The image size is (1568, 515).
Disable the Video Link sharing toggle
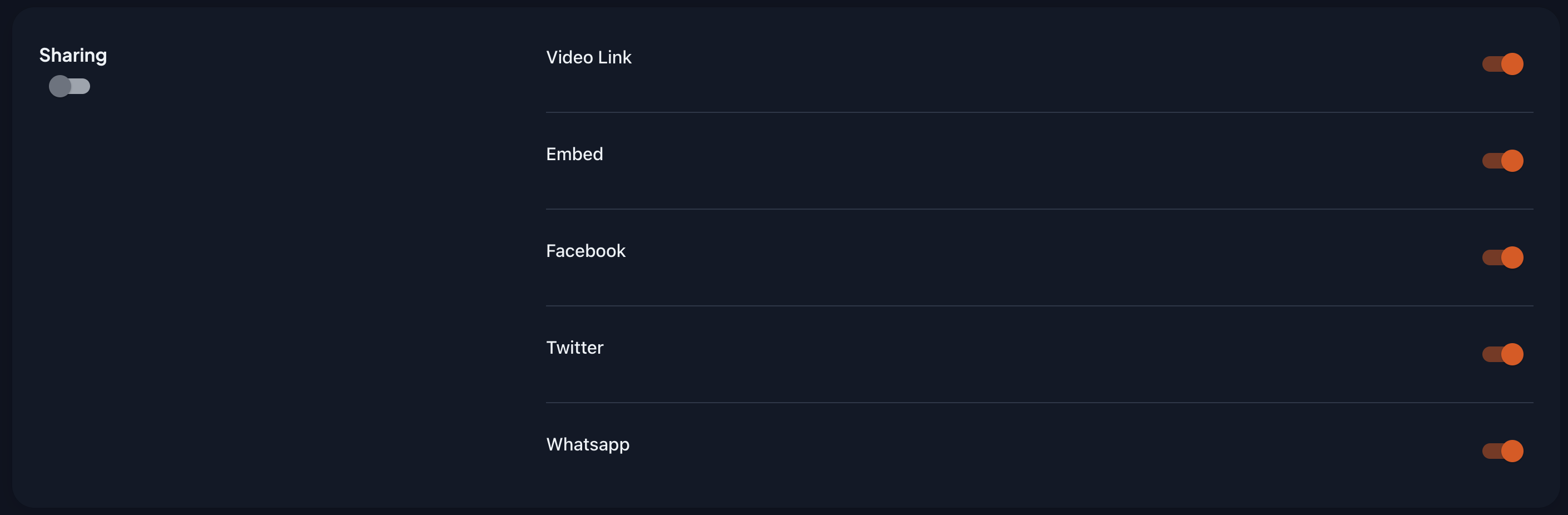[1502, 63]
